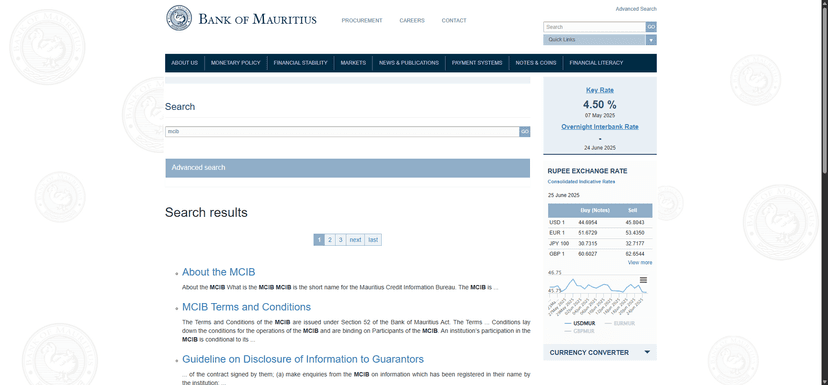Go to the Procurement page
828x385 pixels.
362,21
